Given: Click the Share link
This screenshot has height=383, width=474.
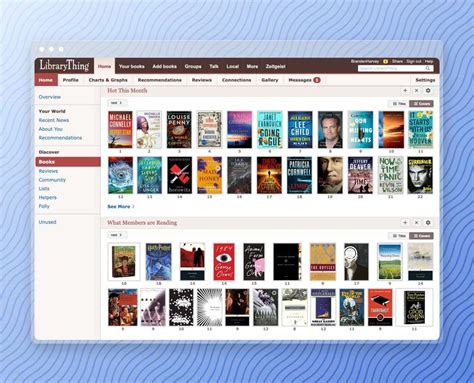Looking at the screenshot, I should (x=397, y=61).
